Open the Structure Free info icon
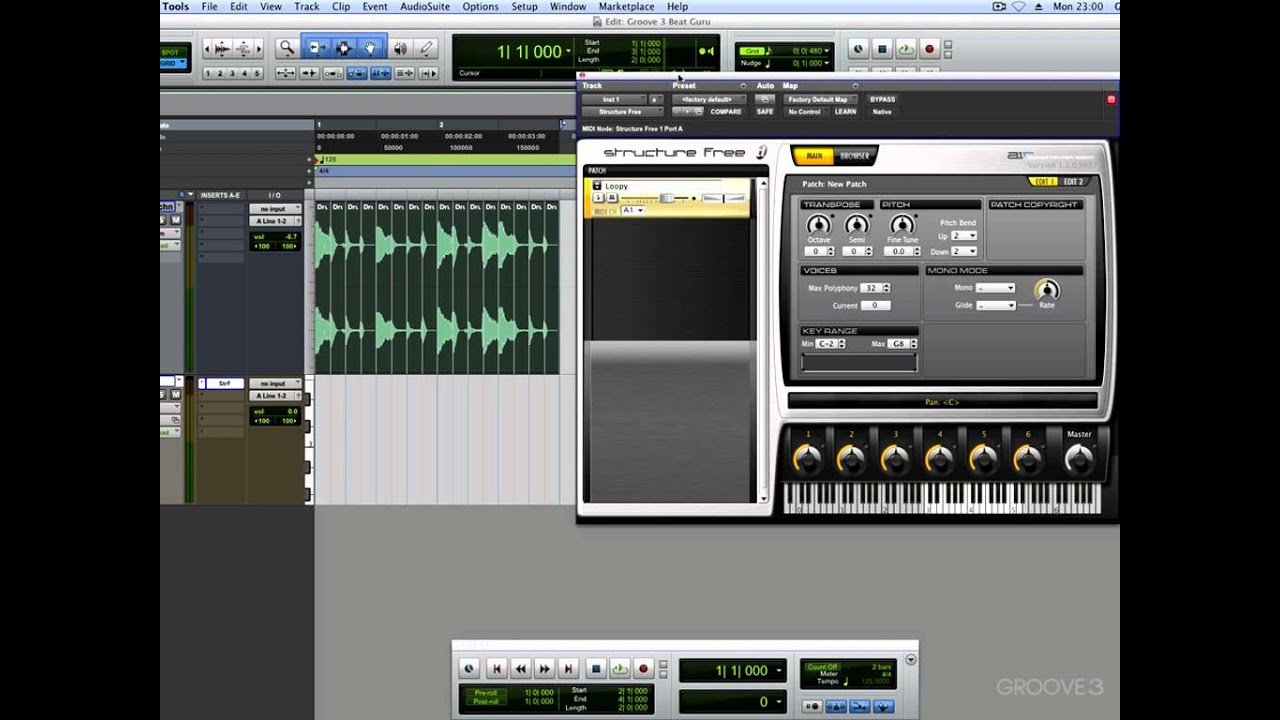 [761, 152]
